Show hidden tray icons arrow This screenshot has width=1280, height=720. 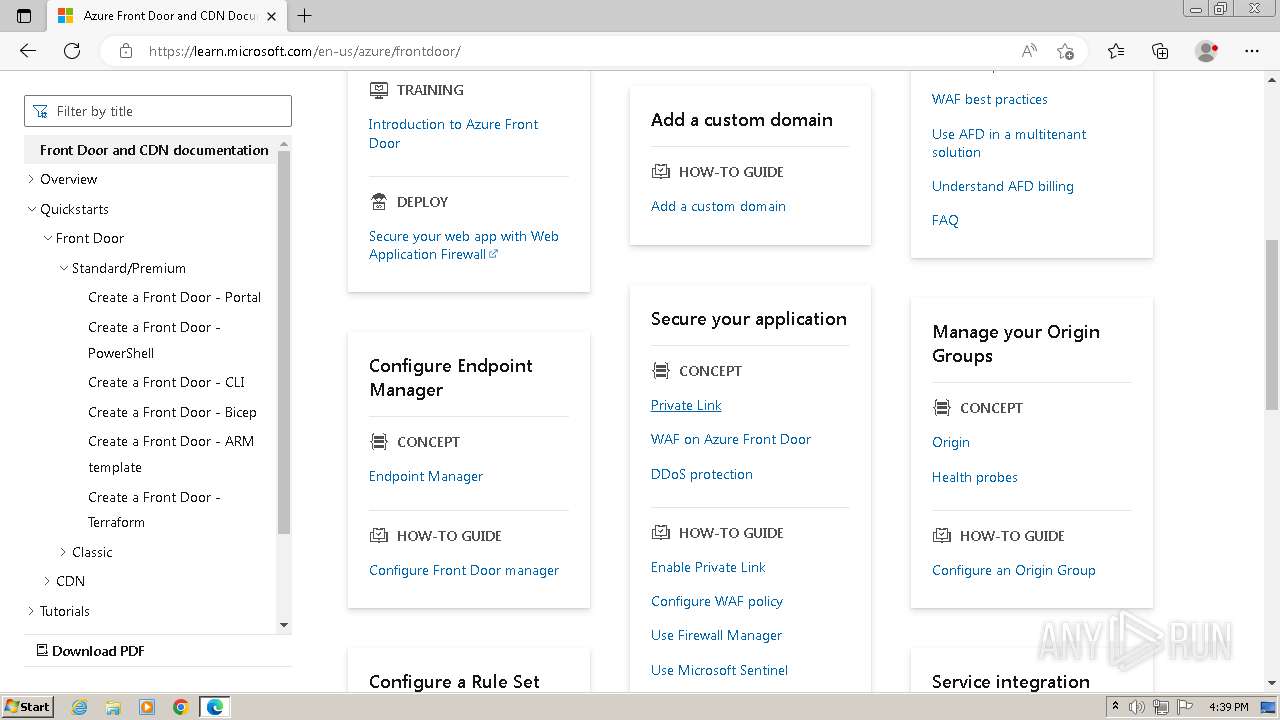(x=1116, y=707)
